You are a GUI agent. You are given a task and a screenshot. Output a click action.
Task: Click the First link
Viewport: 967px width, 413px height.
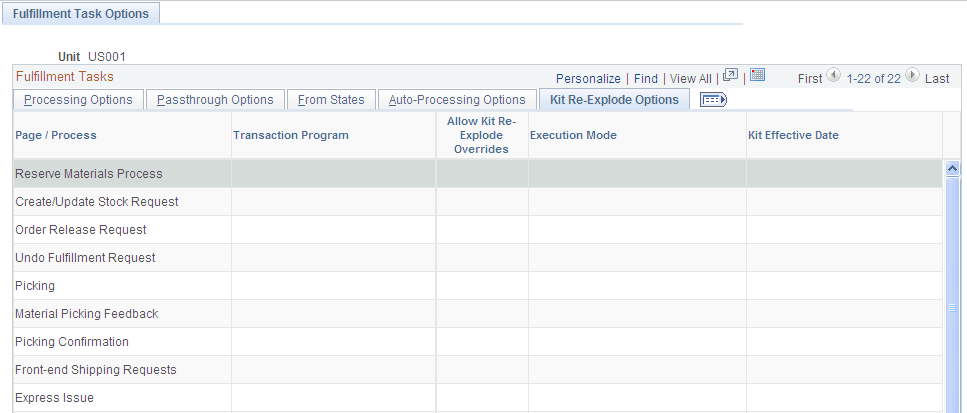pos(810,78)
